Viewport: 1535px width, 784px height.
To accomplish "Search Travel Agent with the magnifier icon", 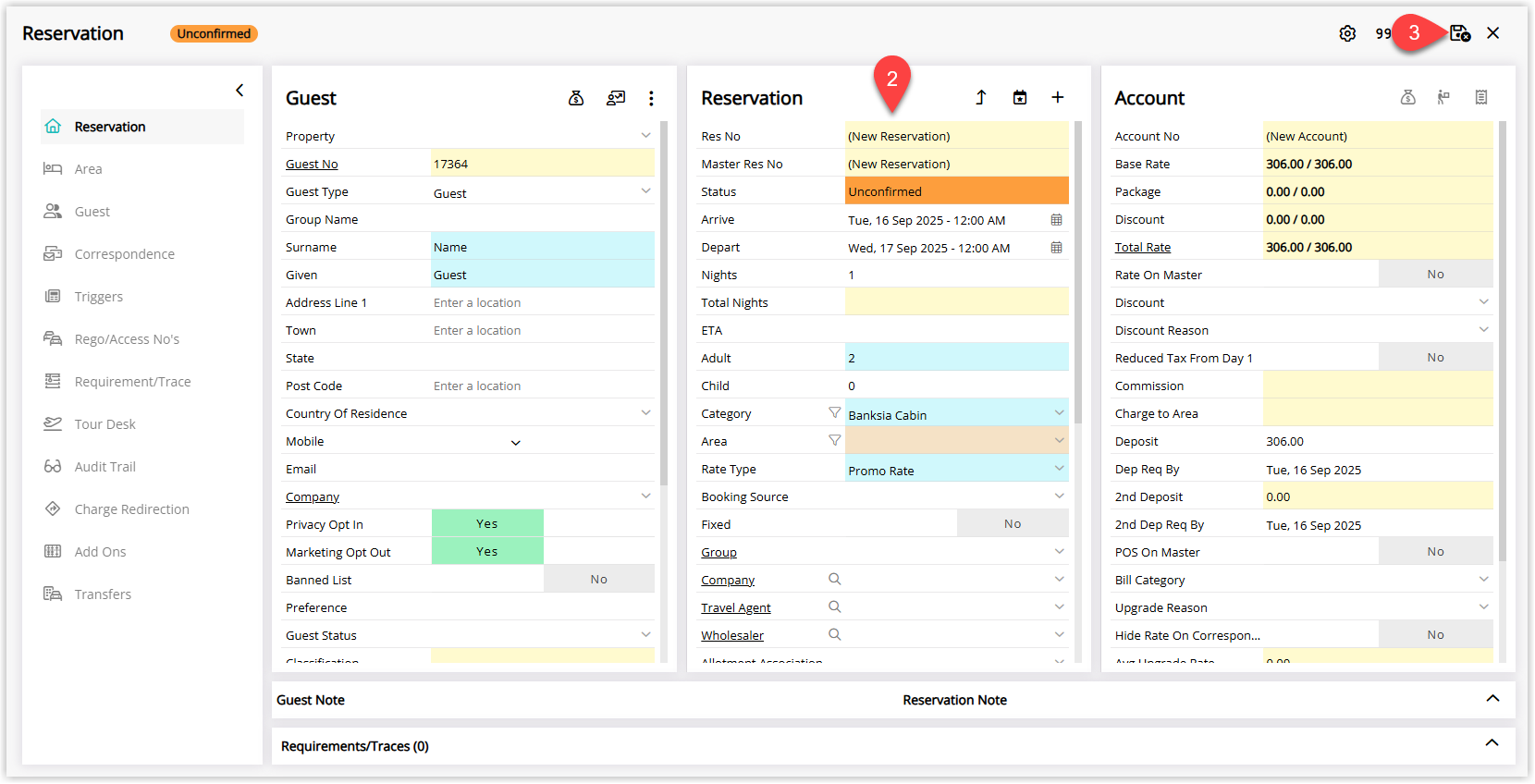I will [x=835, y=607].
